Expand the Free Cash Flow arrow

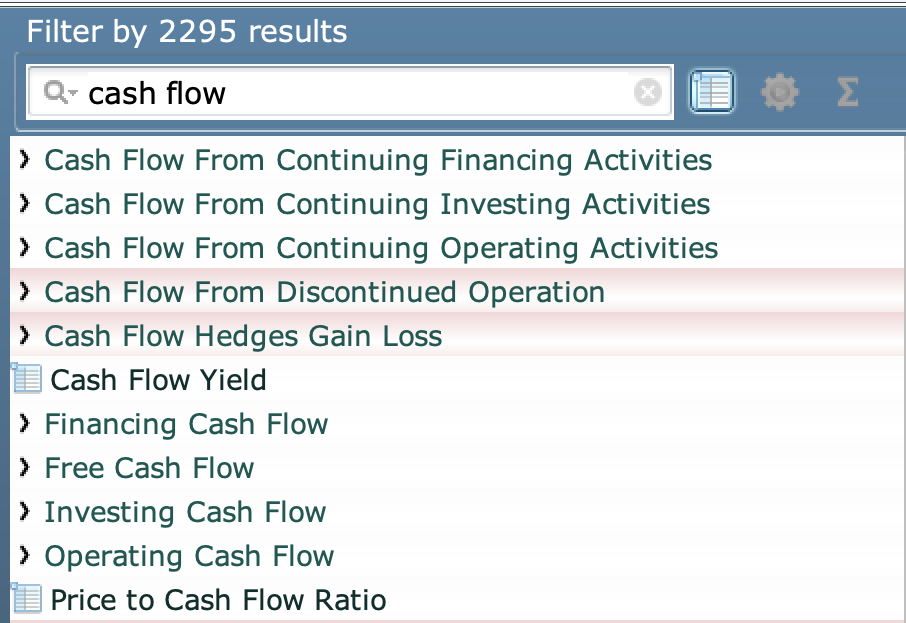pos(25,468)
